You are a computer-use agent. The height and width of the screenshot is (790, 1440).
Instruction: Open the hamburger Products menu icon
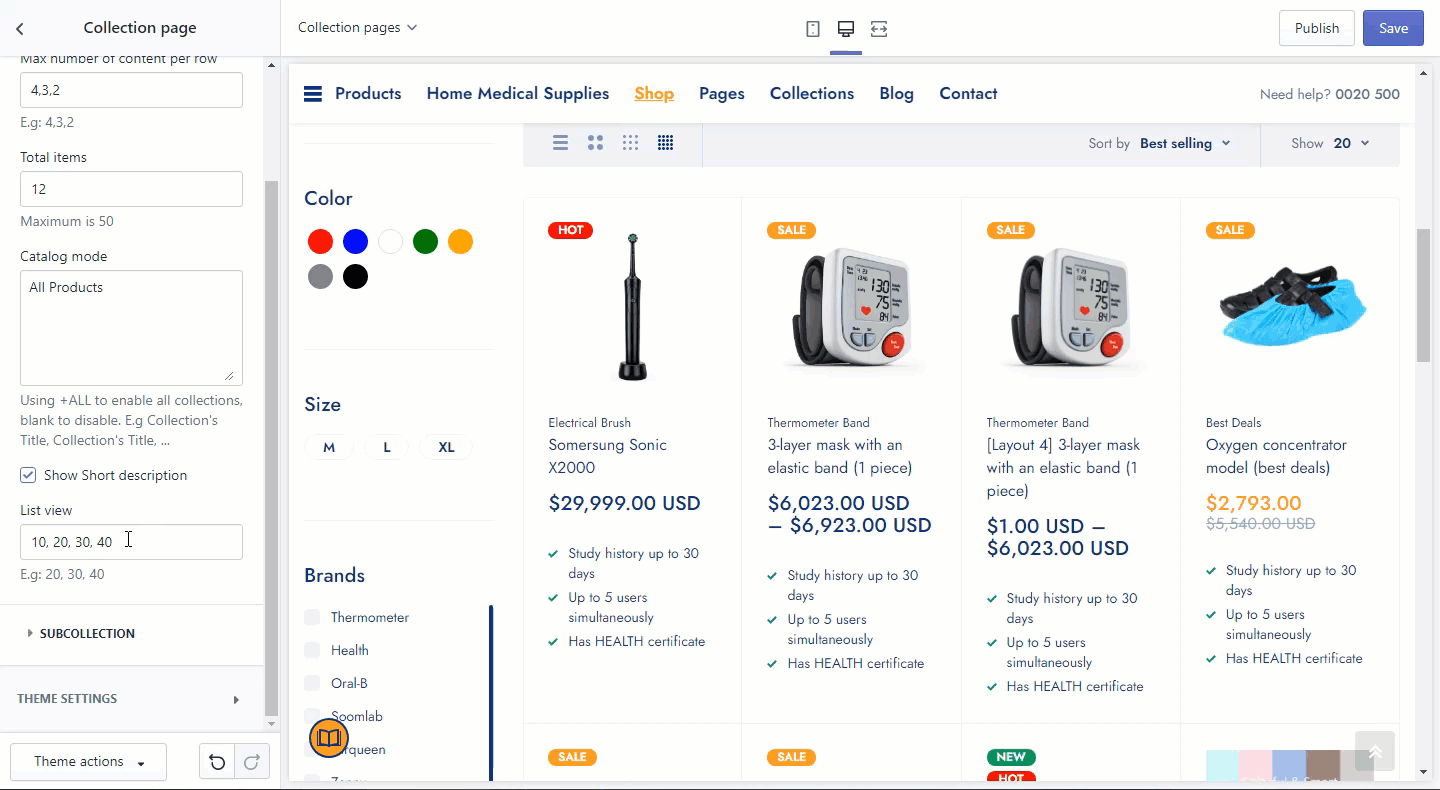click(x=313, y=94)
